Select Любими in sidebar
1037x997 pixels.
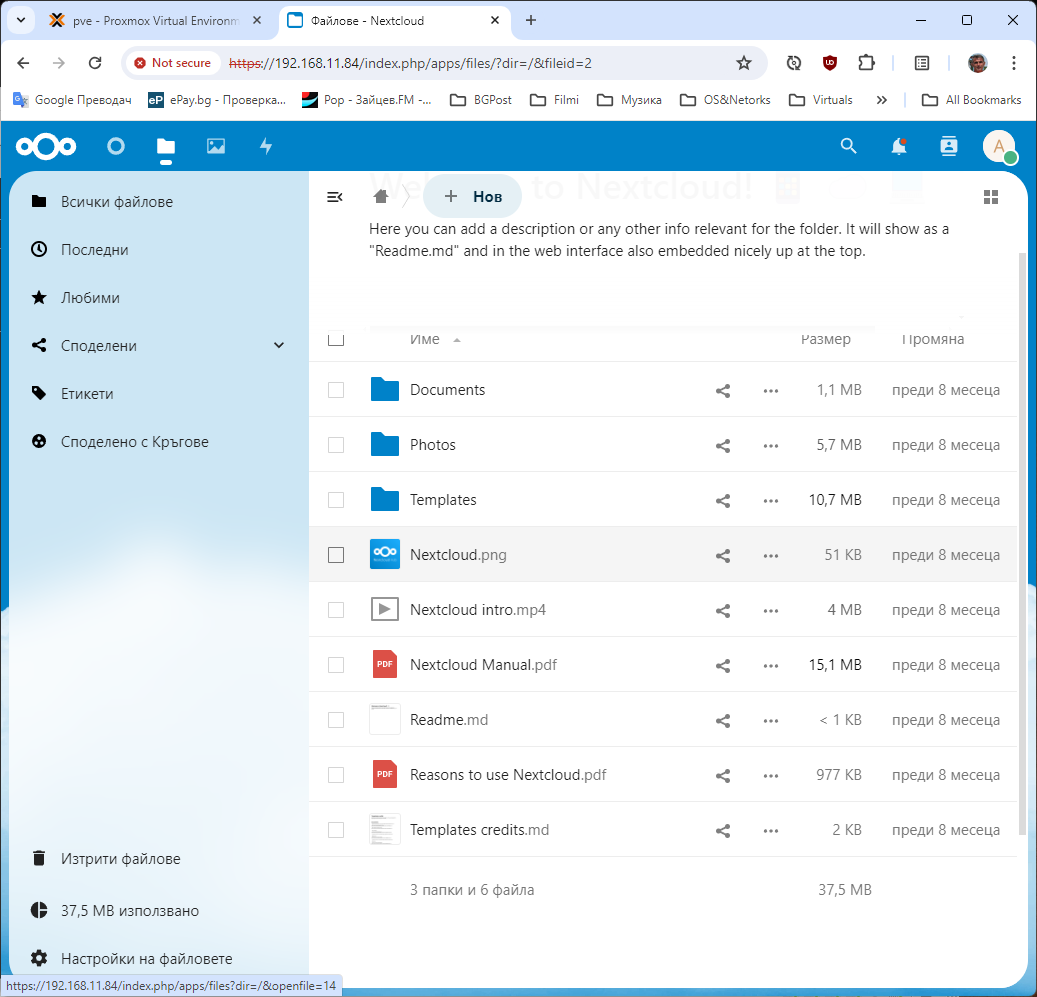click(159, 298)
